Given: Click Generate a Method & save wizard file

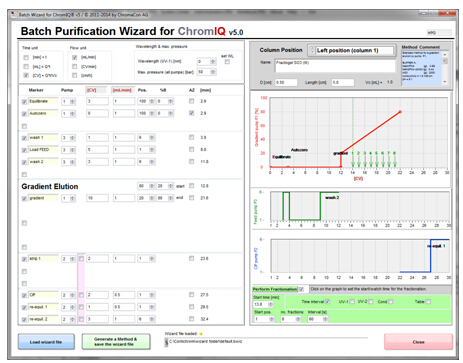Looking at the screenshot, I should pos(116,342).
